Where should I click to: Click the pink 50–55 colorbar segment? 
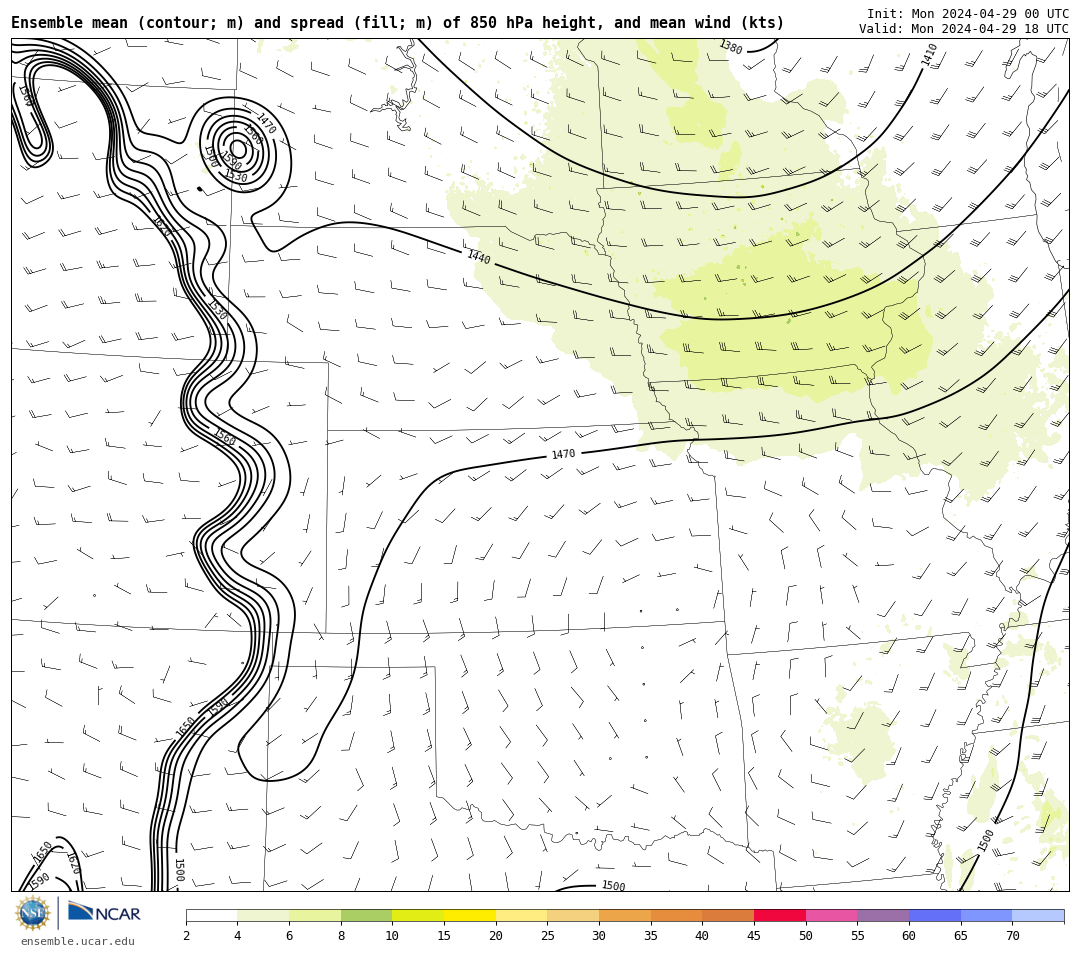coord(831,915)
